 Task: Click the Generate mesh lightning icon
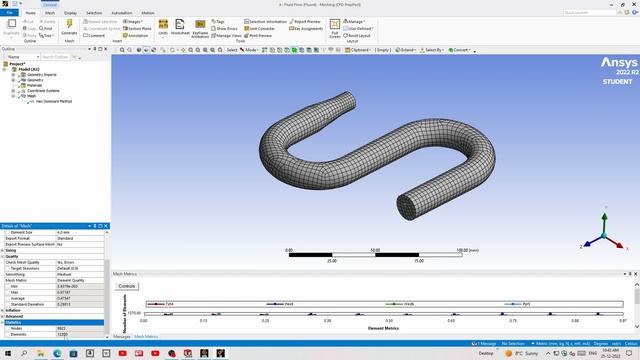[69, 24]
